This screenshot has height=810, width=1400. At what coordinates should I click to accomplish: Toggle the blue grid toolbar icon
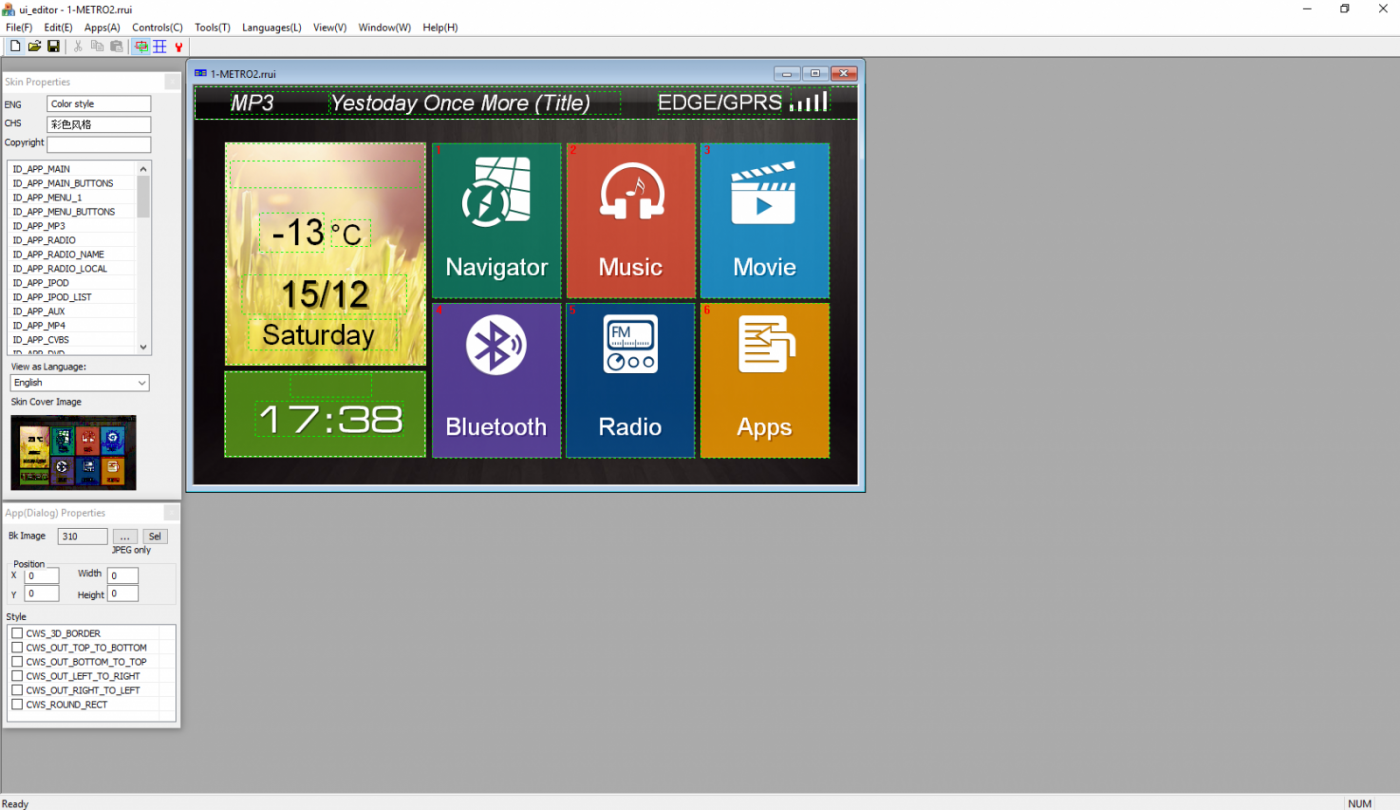coord(160,47)
